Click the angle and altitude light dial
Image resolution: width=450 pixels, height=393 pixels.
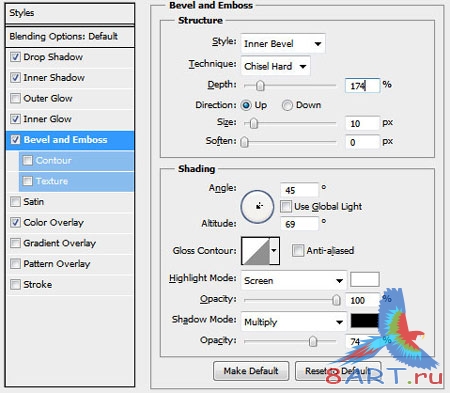pos(257,207)
